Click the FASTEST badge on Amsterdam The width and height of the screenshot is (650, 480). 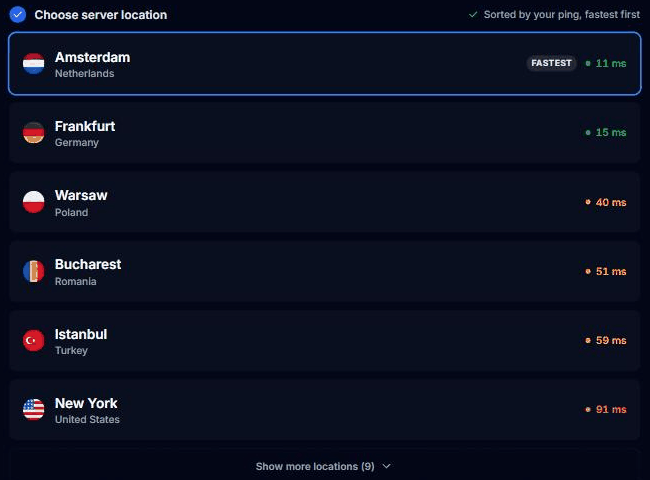tap(551, 63)
